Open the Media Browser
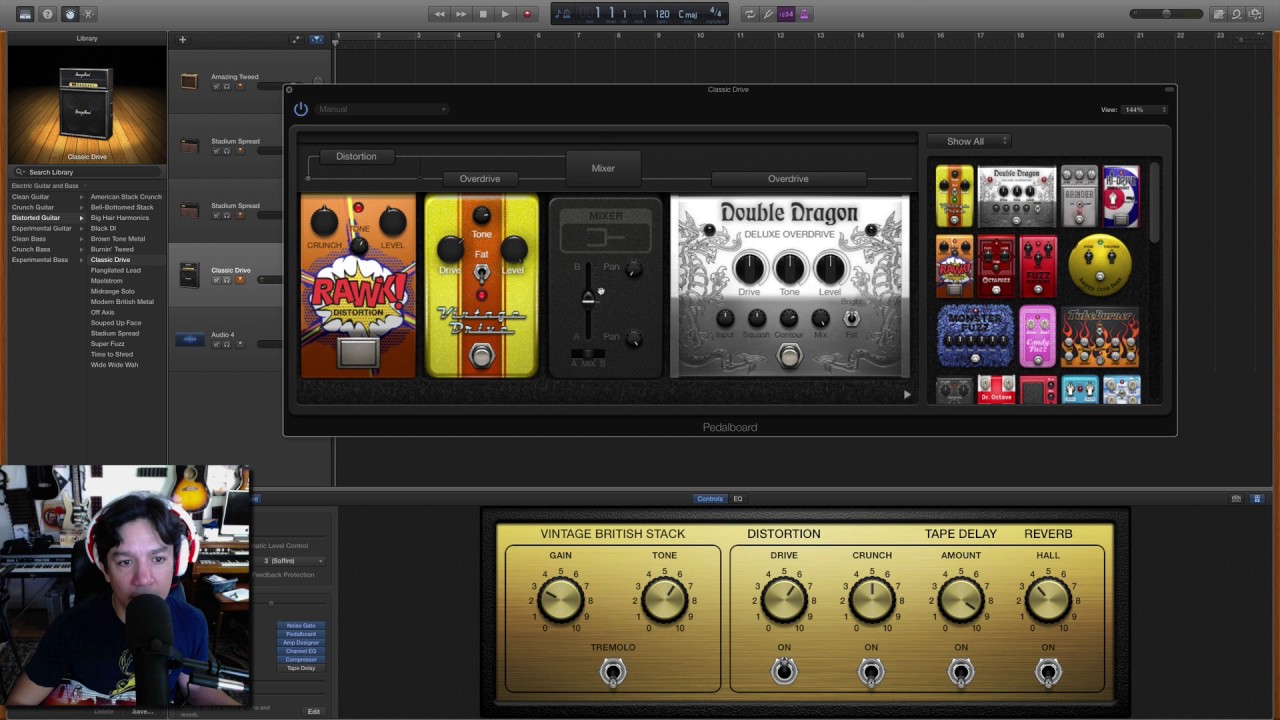The width and height of the screenshot is (1280, 720). [1255, 14]
